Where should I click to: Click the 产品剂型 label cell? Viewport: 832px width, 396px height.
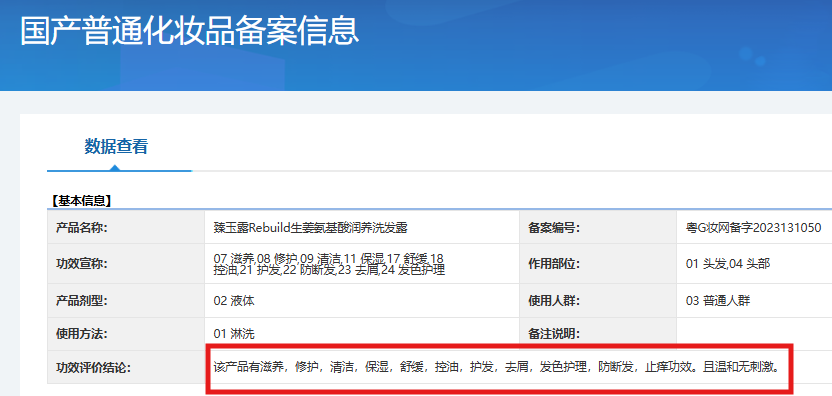(x=126, y=301)
